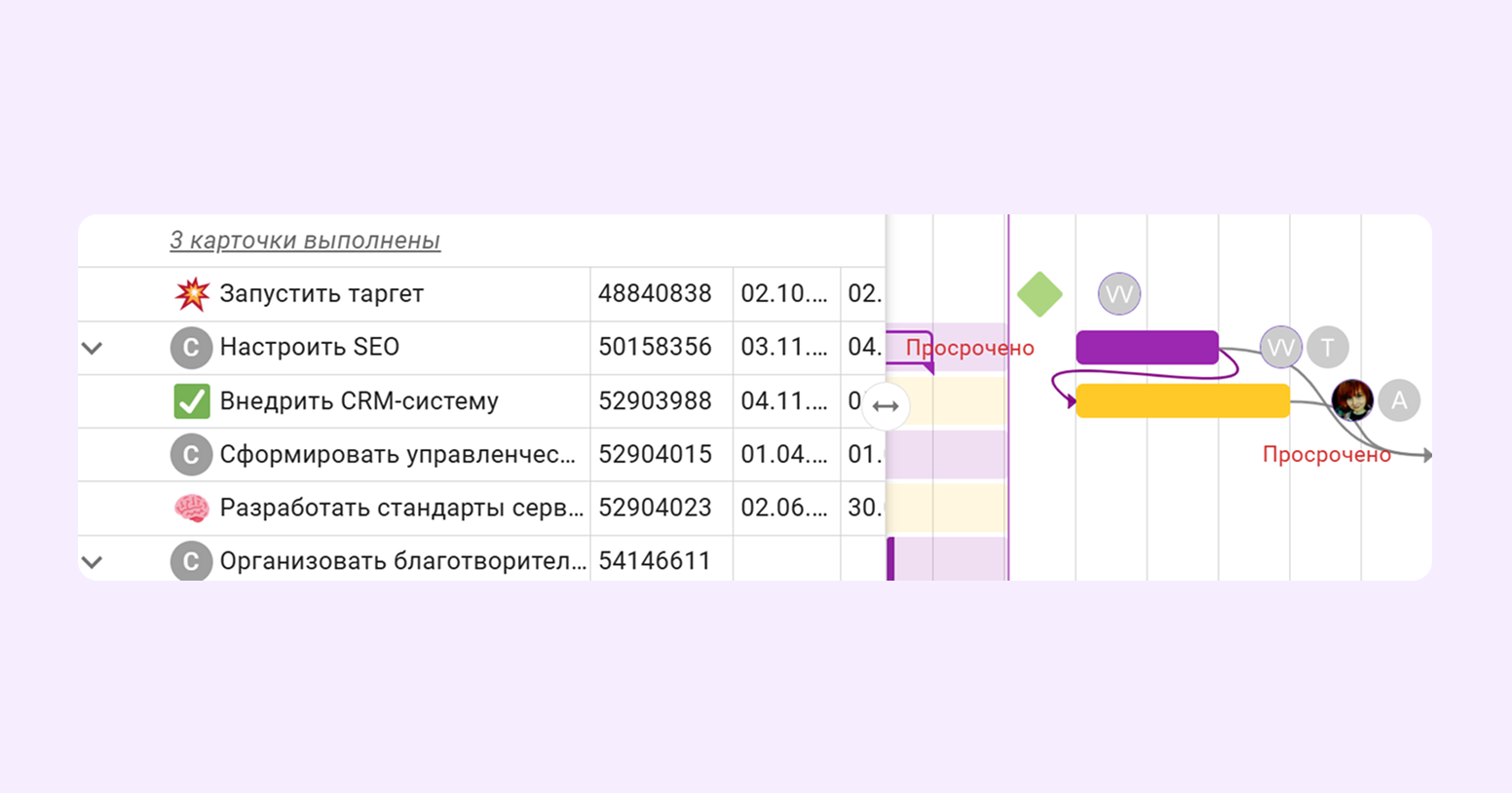Viewport: 1512px width, 793px height.
Task: Click the brain icon beside Разработать стандарты
Action: pyautogui.click(x=192, y=508)
